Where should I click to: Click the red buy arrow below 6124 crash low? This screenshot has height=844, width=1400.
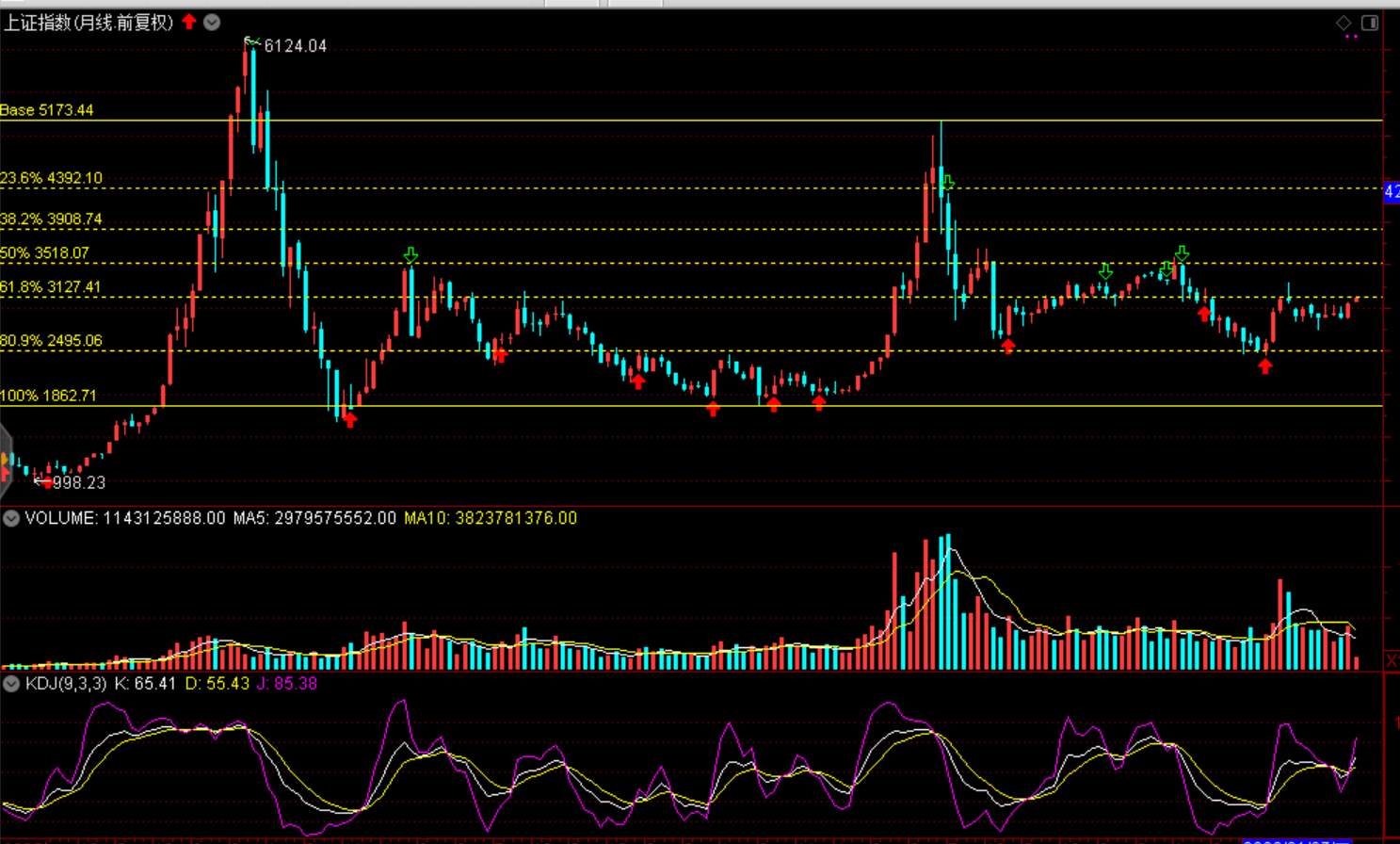click(x=350, y=420)
